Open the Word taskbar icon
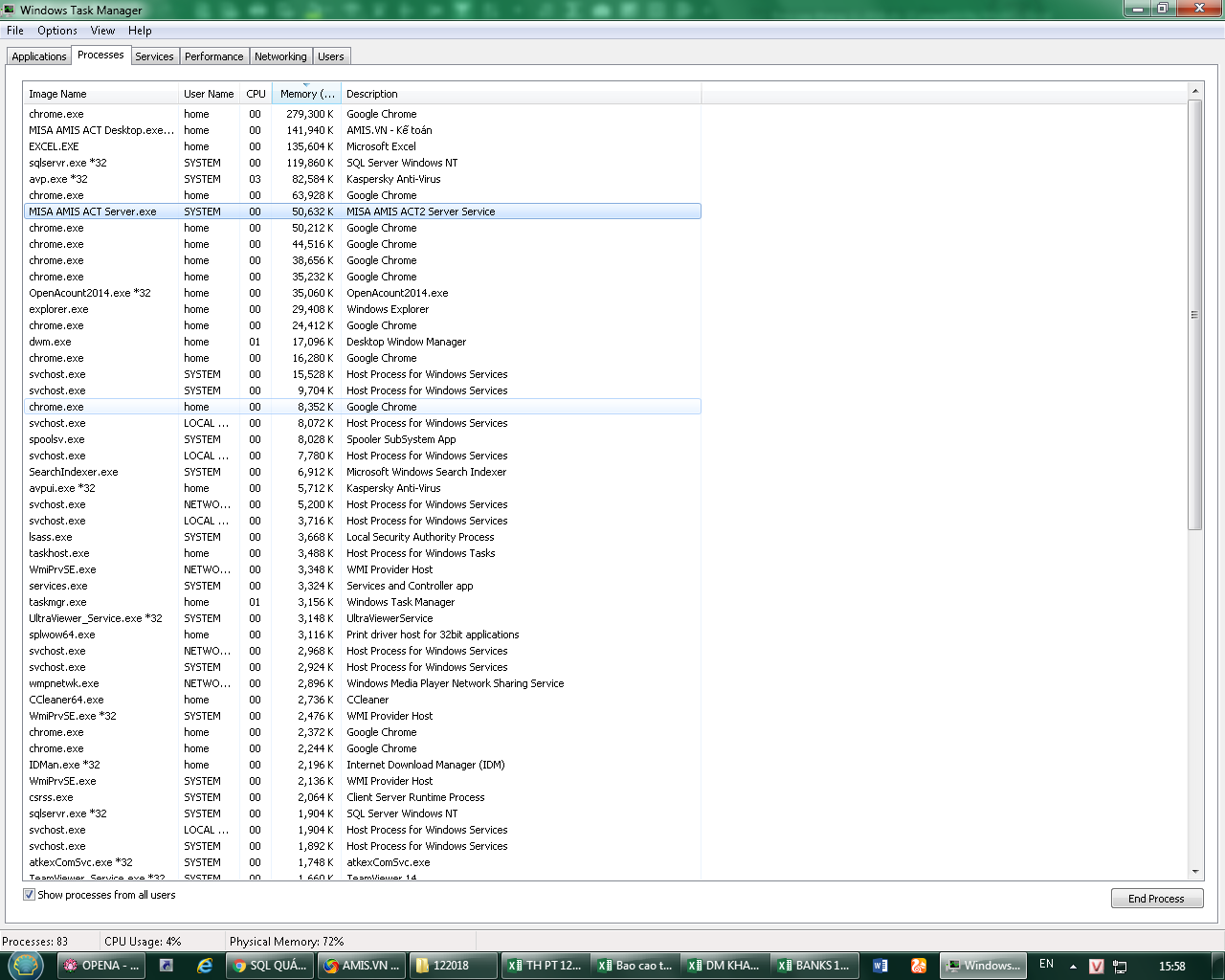This screenshot has width=1225, height=980. [880, 966]
